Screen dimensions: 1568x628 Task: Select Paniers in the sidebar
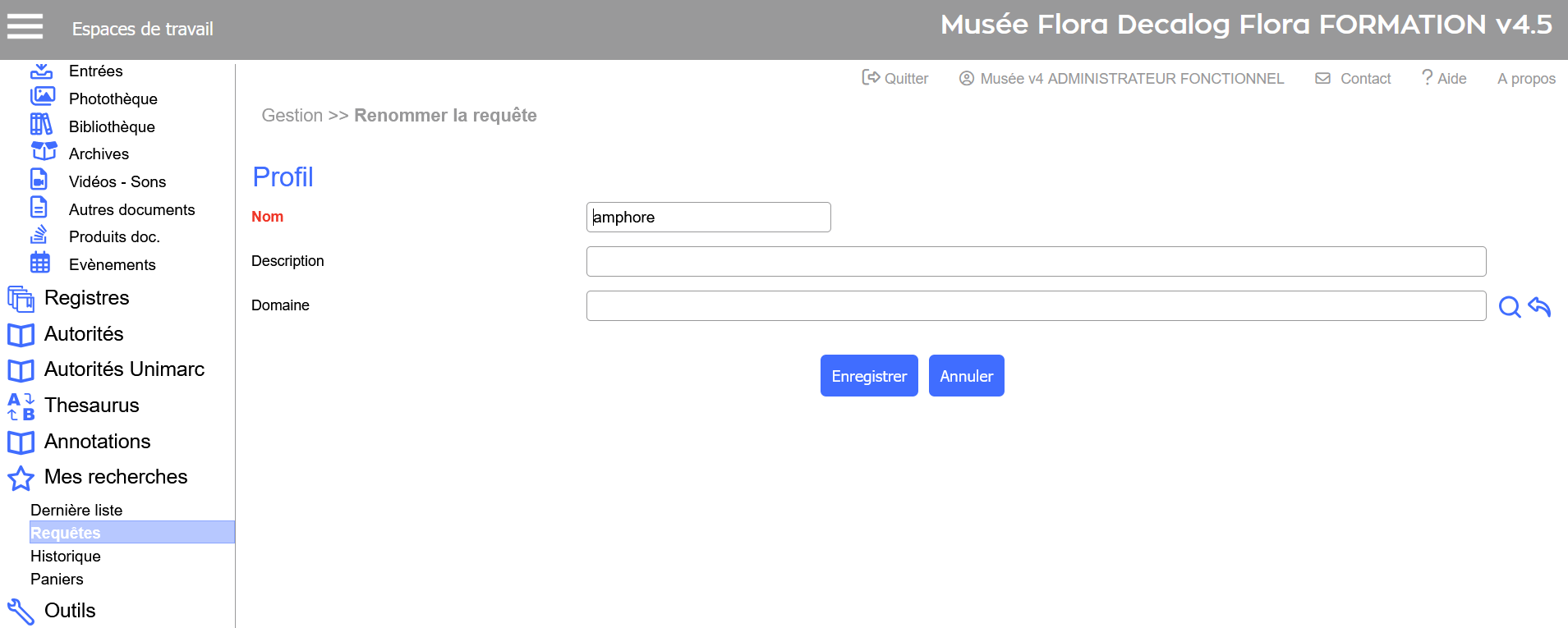[x=57, y=580]
